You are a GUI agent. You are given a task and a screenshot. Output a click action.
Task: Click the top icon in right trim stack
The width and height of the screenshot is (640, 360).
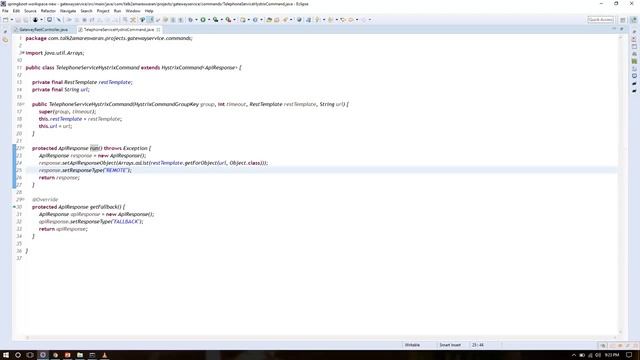pos(634,31)
